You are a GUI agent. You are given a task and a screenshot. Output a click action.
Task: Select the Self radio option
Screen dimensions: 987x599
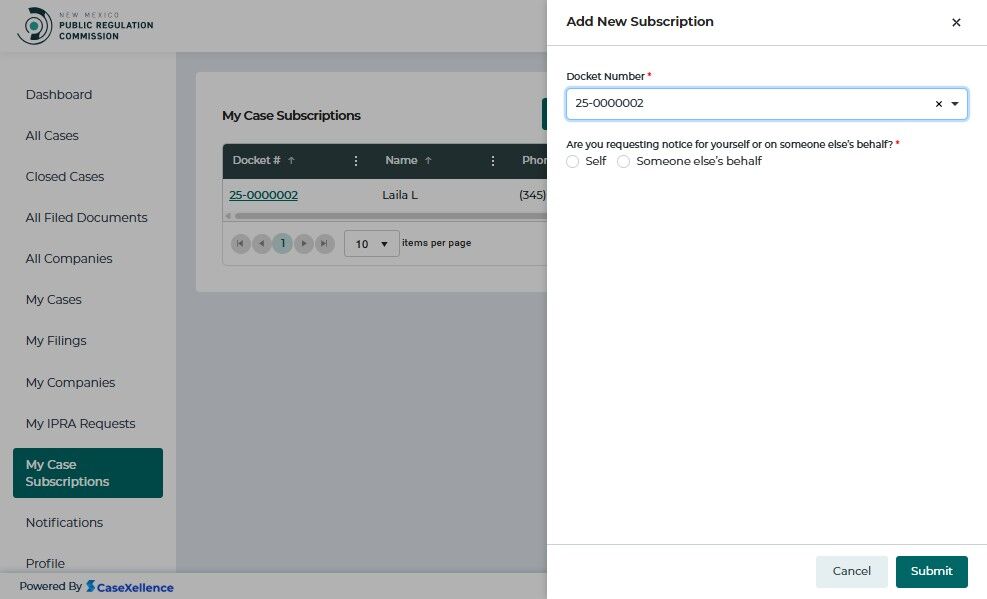(572, 162)
